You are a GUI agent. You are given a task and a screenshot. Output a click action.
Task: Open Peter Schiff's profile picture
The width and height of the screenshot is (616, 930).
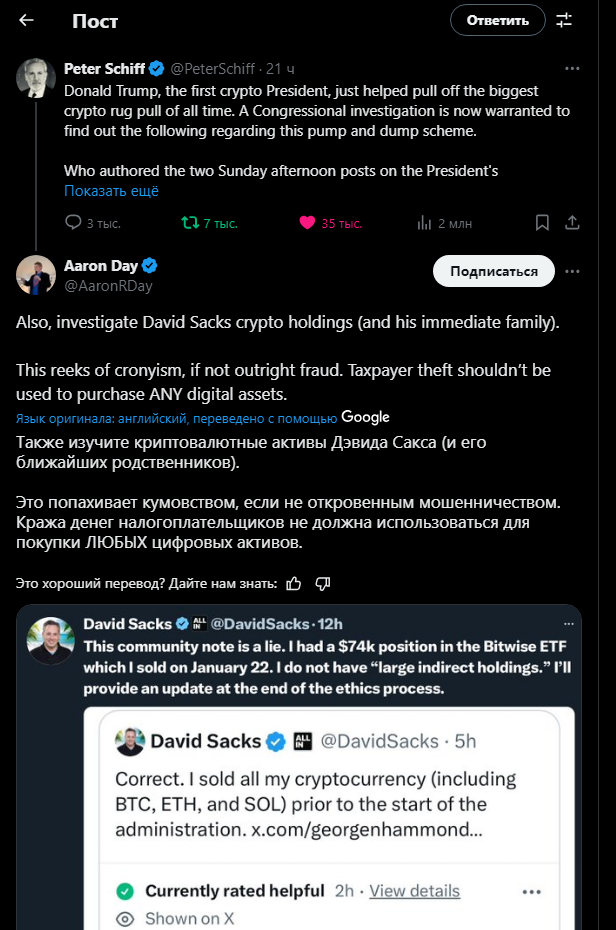coord(36,78)
